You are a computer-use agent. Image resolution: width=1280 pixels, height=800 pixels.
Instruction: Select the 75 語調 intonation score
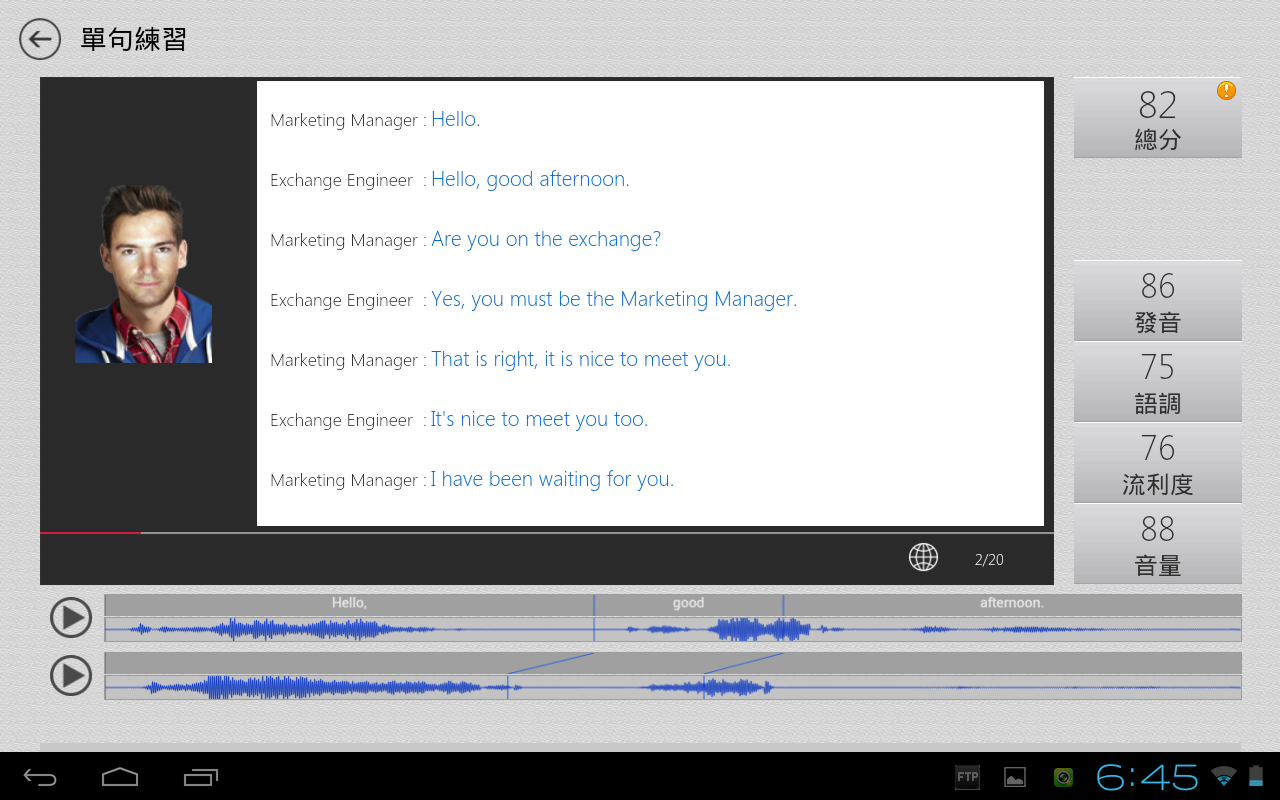[1157, 382]
